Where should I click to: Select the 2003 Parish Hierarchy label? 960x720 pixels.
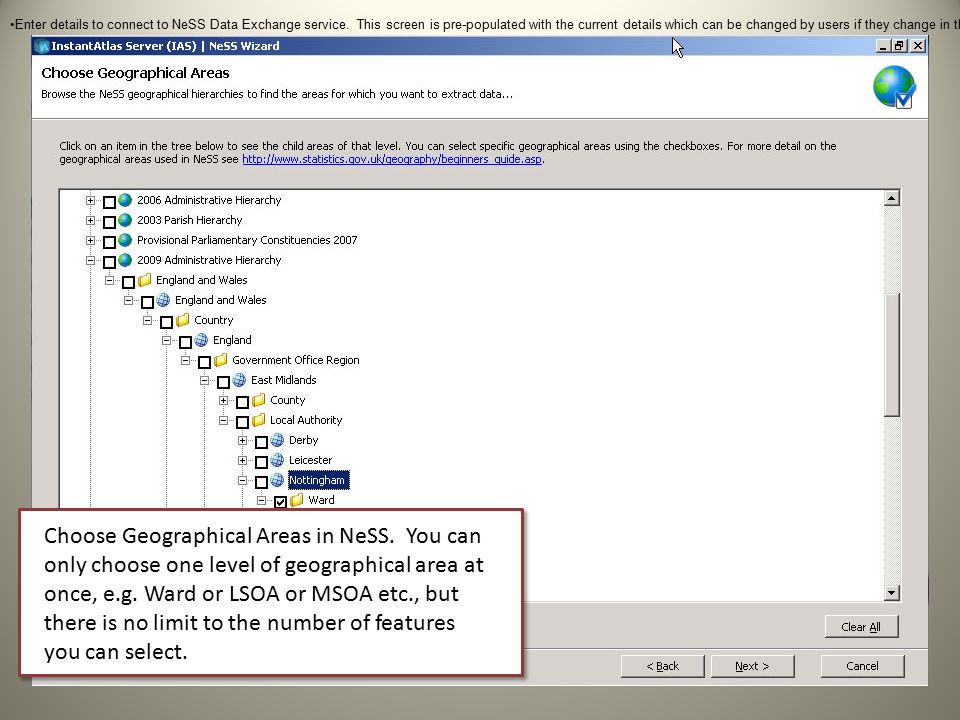(x=190, y=220)
